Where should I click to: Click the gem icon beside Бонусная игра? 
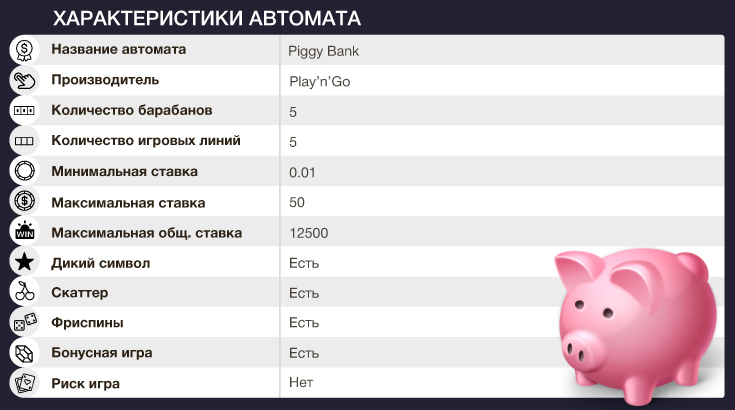click(x=23, y=353)
